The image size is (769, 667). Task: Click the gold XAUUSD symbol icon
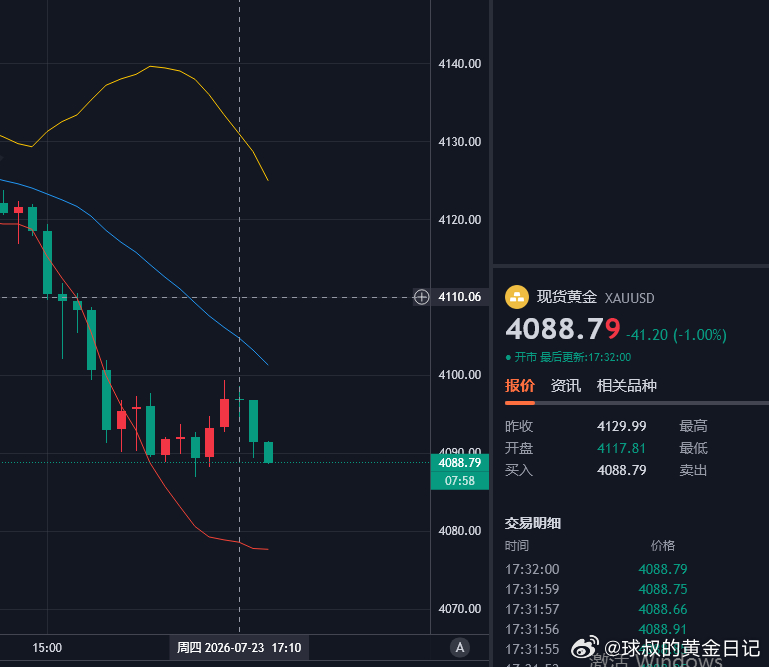(x=516, y=297)
